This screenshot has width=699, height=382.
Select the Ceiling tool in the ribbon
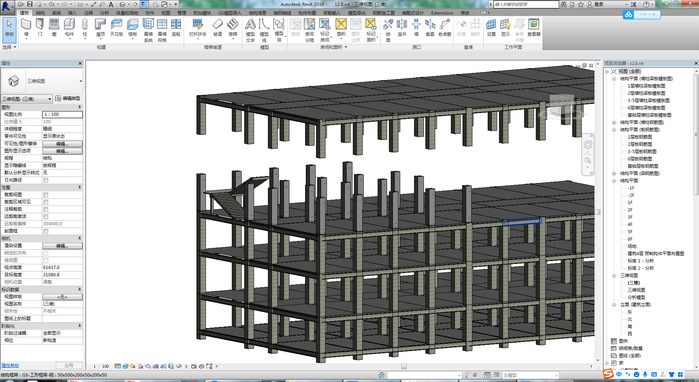(116, 27)
